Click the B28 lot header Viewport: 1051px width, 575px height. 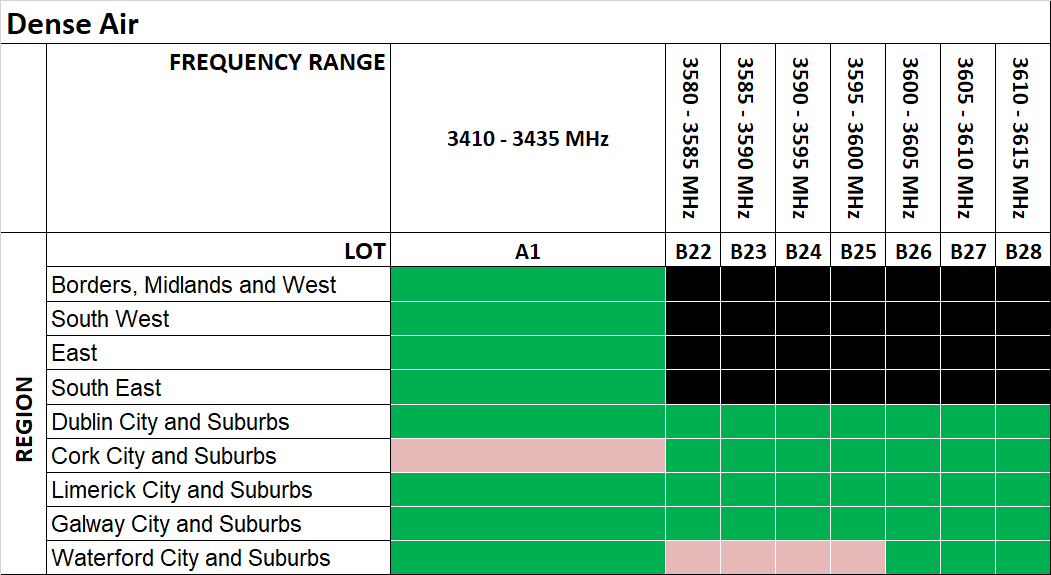tap(1022, 252)
